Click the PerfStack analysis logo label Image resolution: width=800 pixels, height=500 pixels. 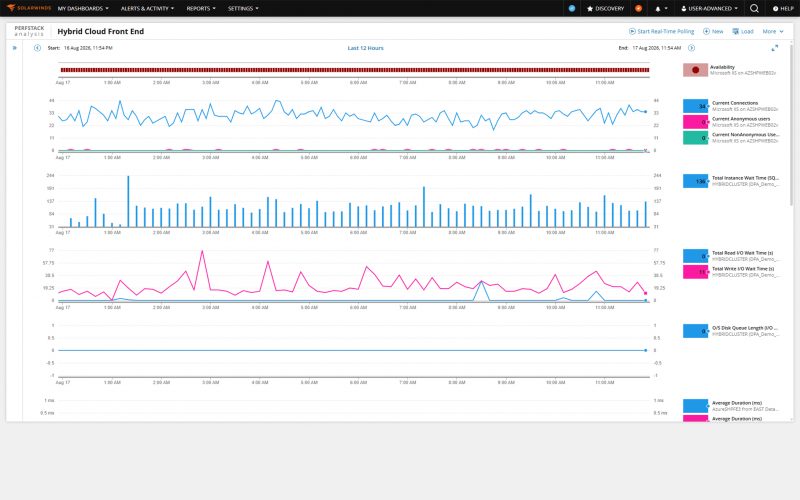point(29,31)
